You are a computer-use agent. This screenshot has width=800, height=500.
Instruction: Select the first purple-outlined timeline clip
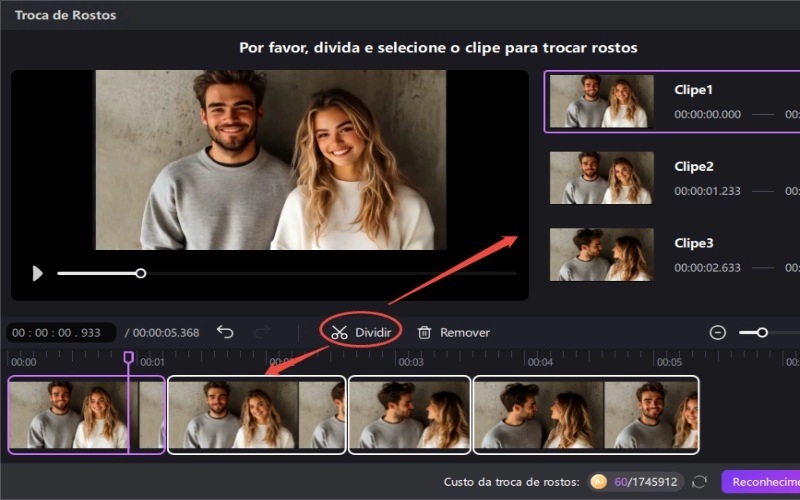87,415
